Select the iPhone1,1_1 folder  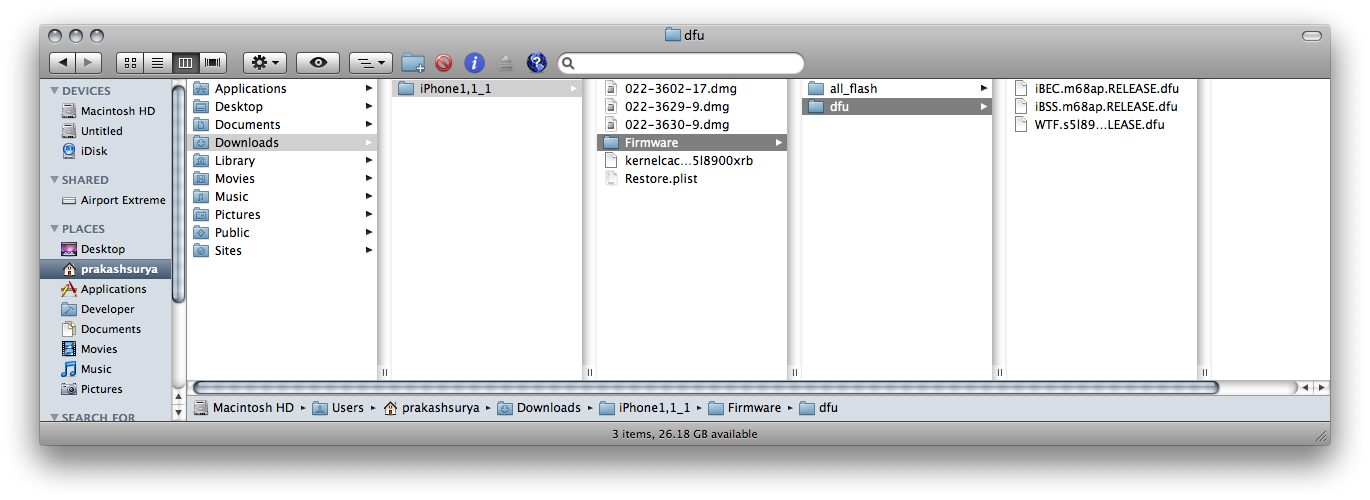(487, 88)
